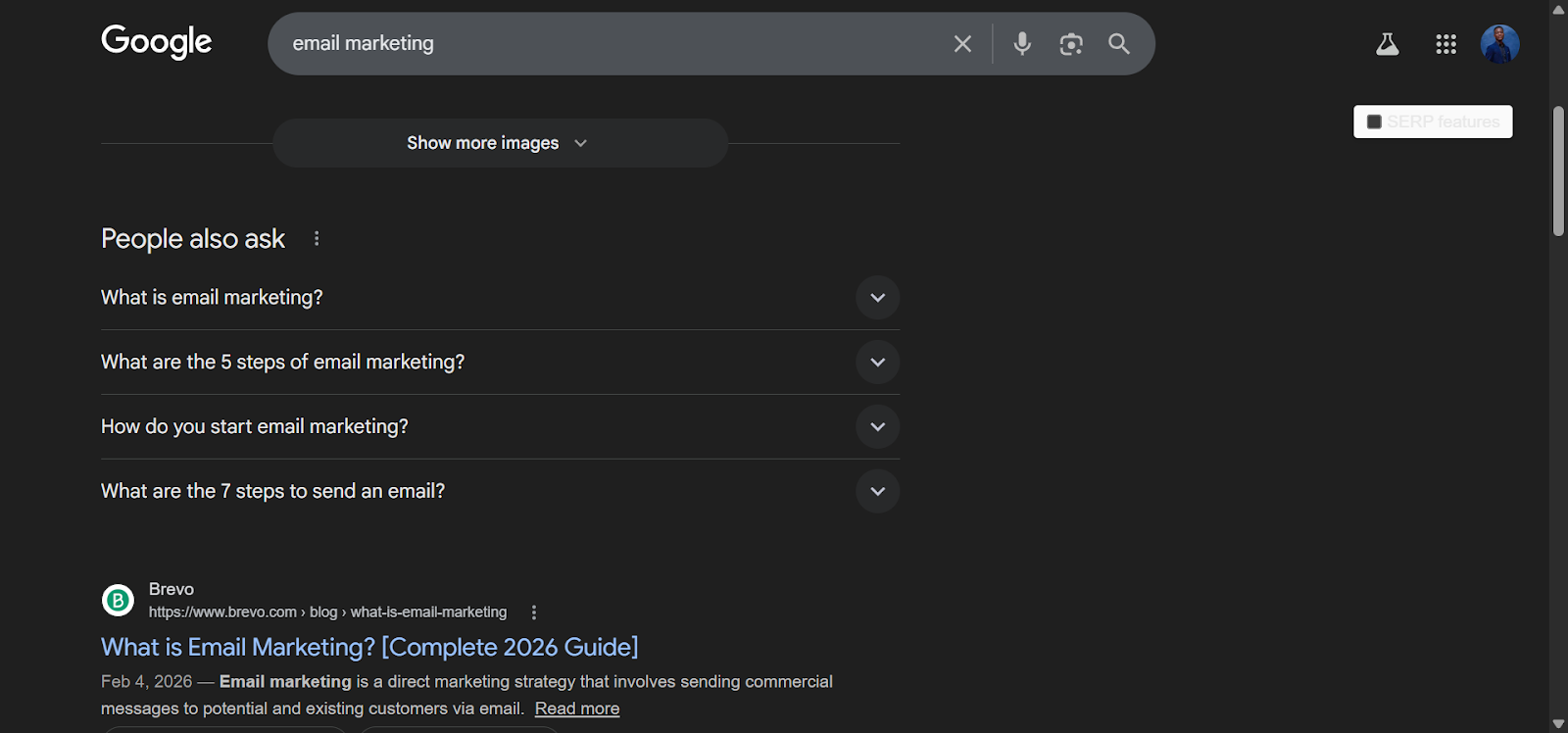Open your Google account profile picture
The width and height of the screenshot is (1568, 733).
point(1498,43)
